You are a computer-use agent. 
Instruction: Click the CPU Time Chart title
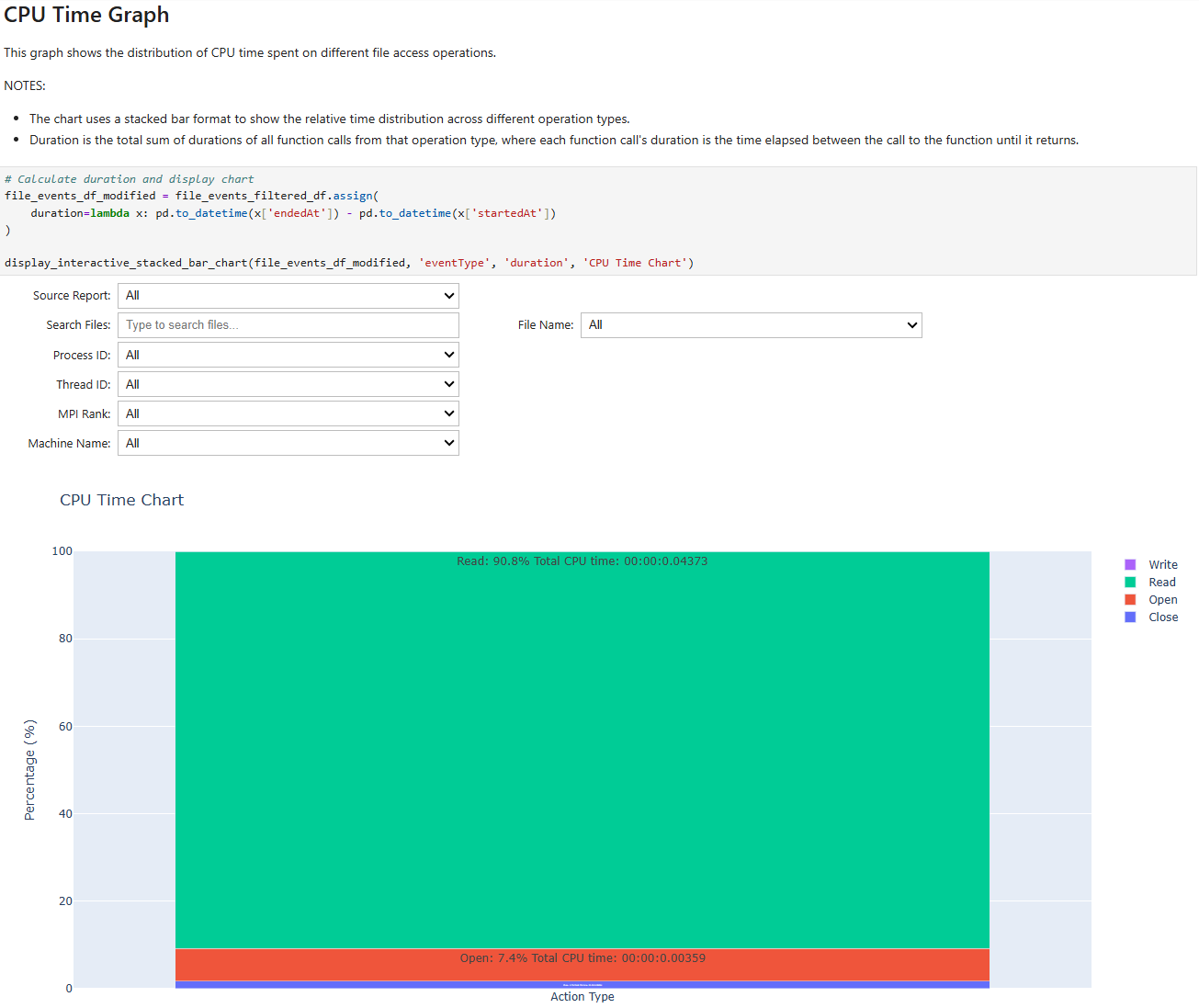point(121,499)
